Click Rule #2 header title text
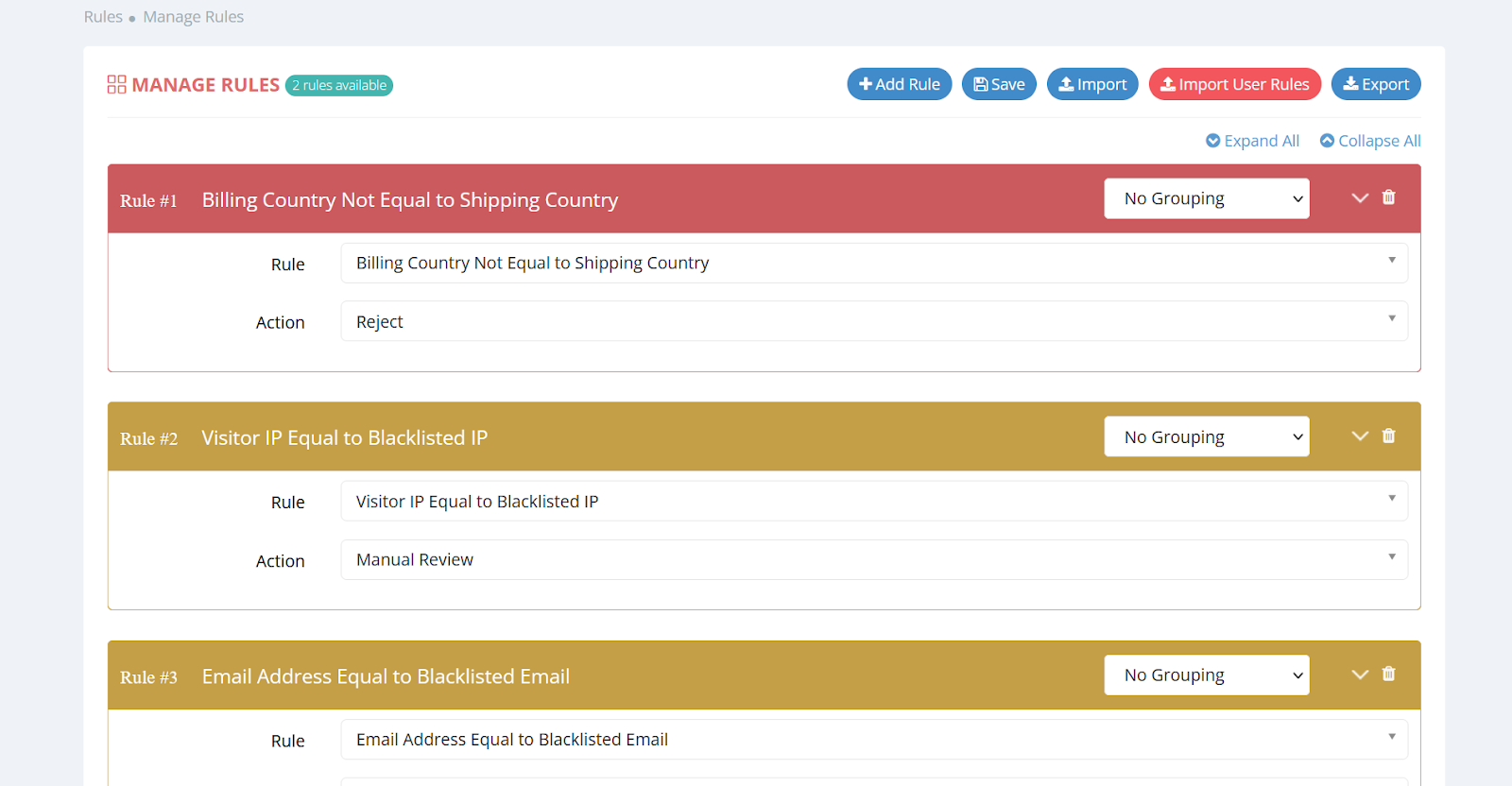 point(344,438)
